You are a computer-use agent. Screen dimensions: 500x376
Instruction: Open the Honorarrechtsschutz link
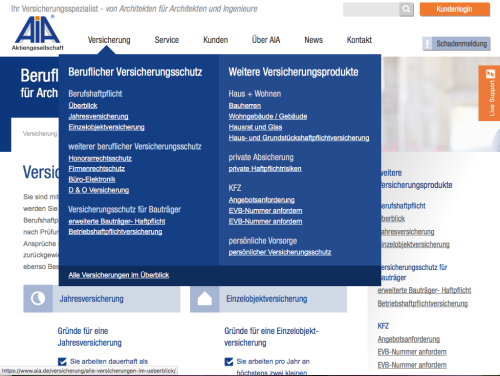tap(100, 158)
